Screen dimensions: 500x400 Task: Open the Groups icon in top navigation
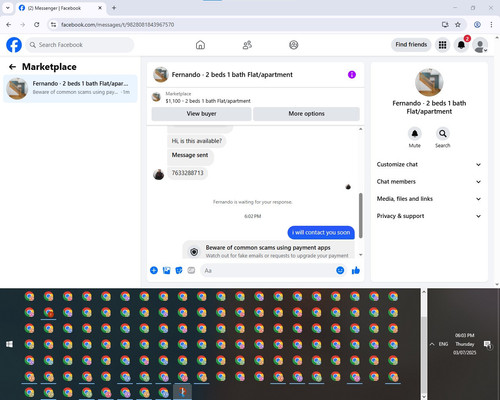click(294, 45)
